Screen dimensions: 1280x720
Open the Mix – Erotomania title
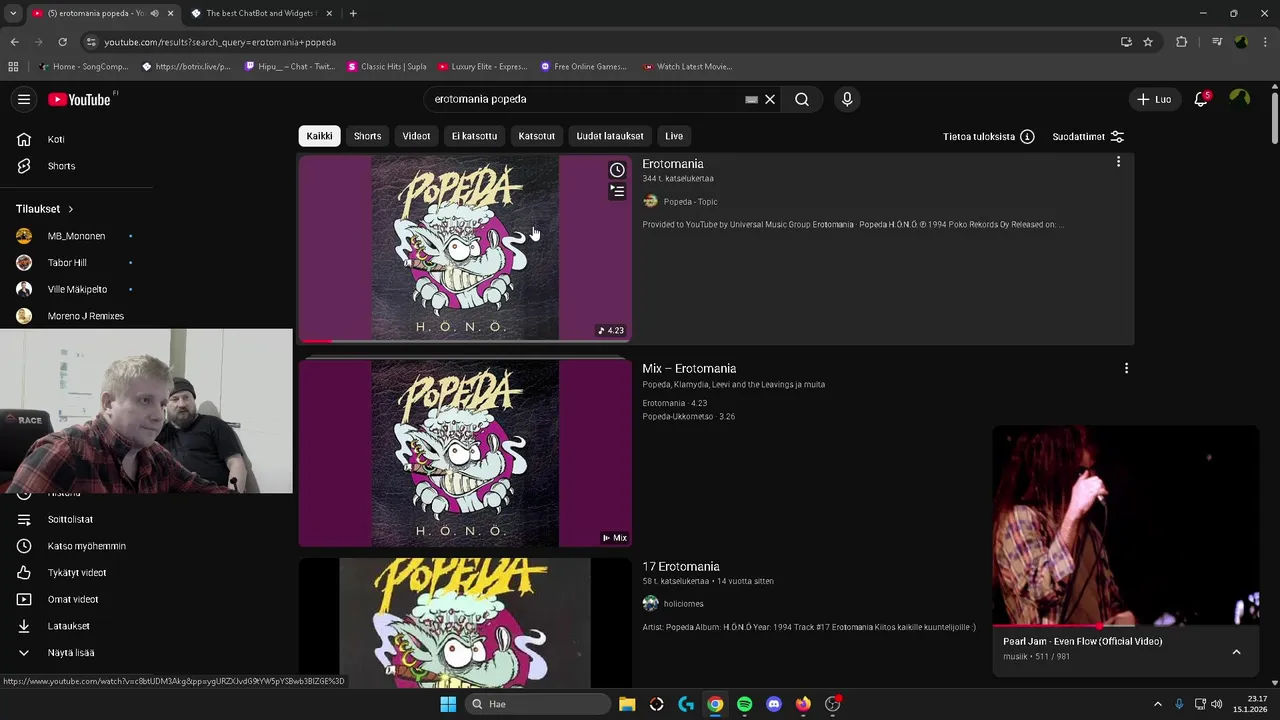689,369
